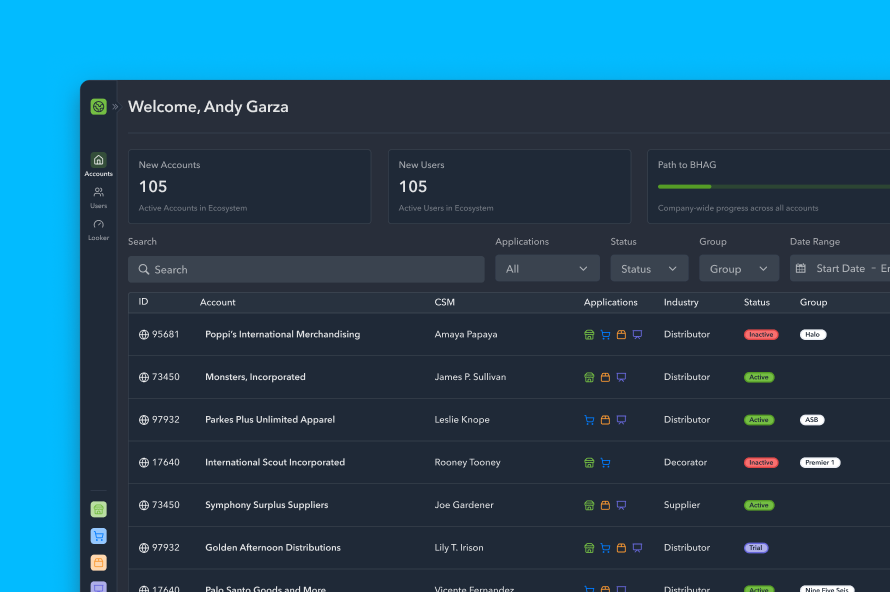Open the Group filter dropdown

point(738,268)
